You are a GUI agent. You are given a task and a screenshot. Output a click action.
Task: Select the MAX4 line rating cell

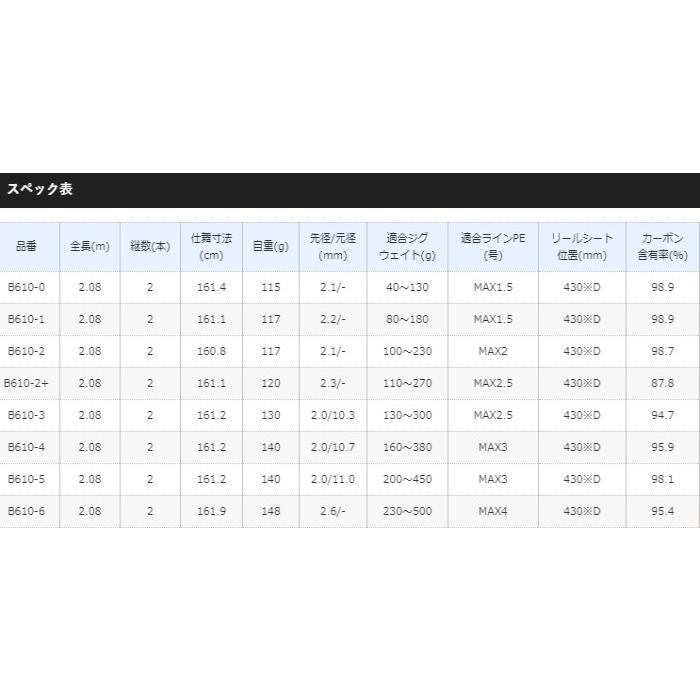(493, 511)
